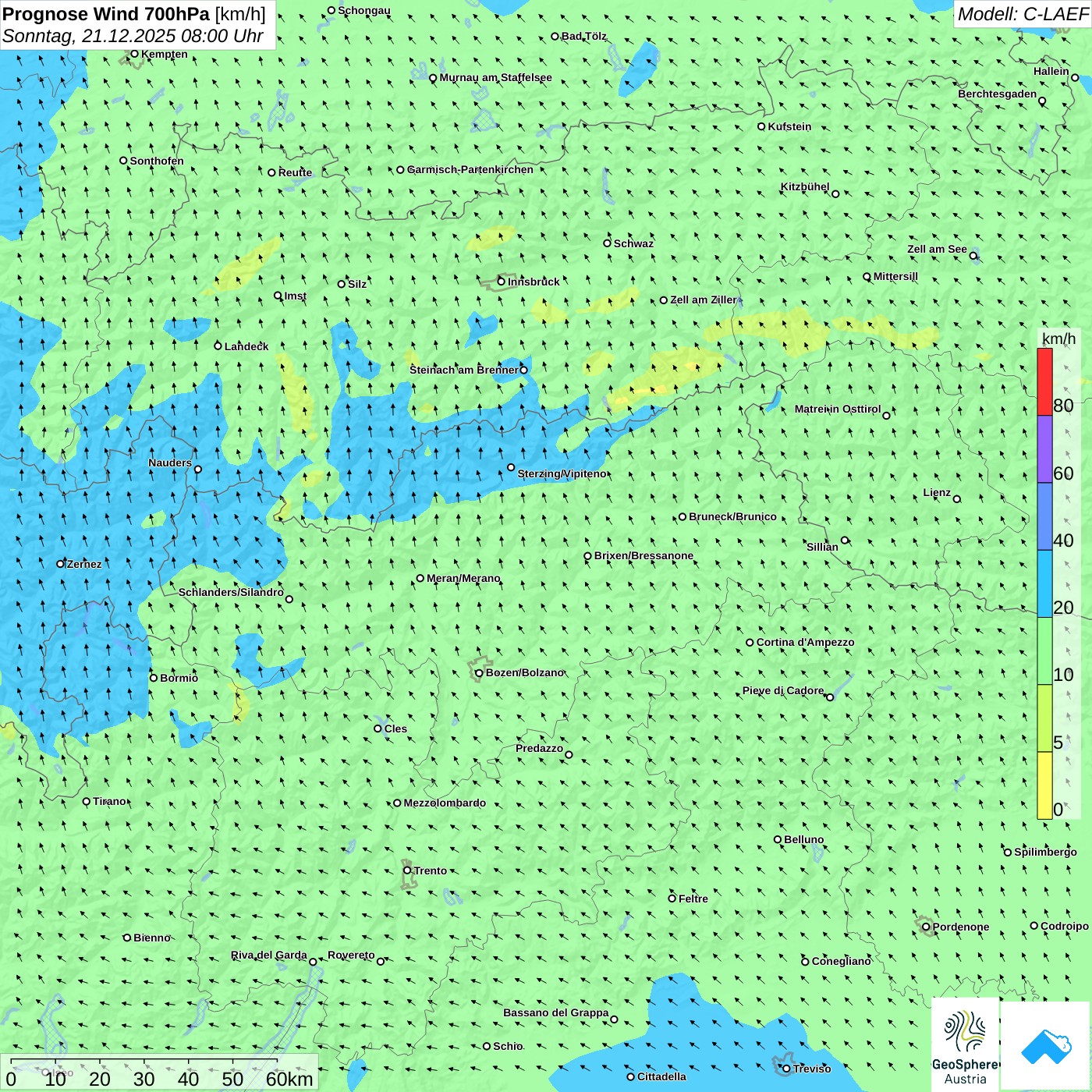
Task: Click the 'Kitzbühel' label
Action: (805, 186)
